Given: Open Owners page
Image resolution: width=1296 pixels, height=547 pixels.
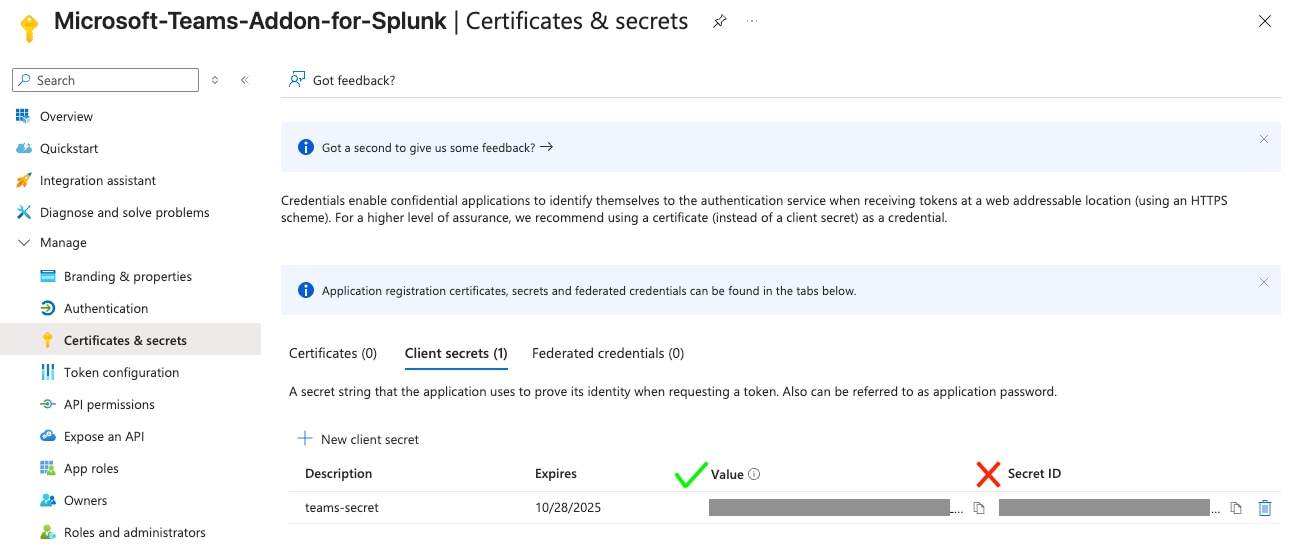Looking at the screenshot, I should [85, 500].
